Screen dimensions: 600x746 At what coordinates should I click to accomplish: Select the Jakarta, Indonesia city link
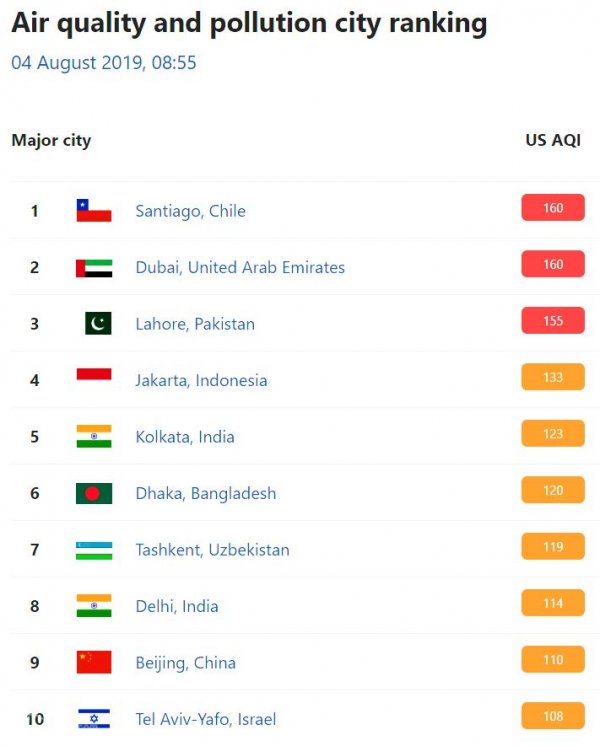pos(201,381)
